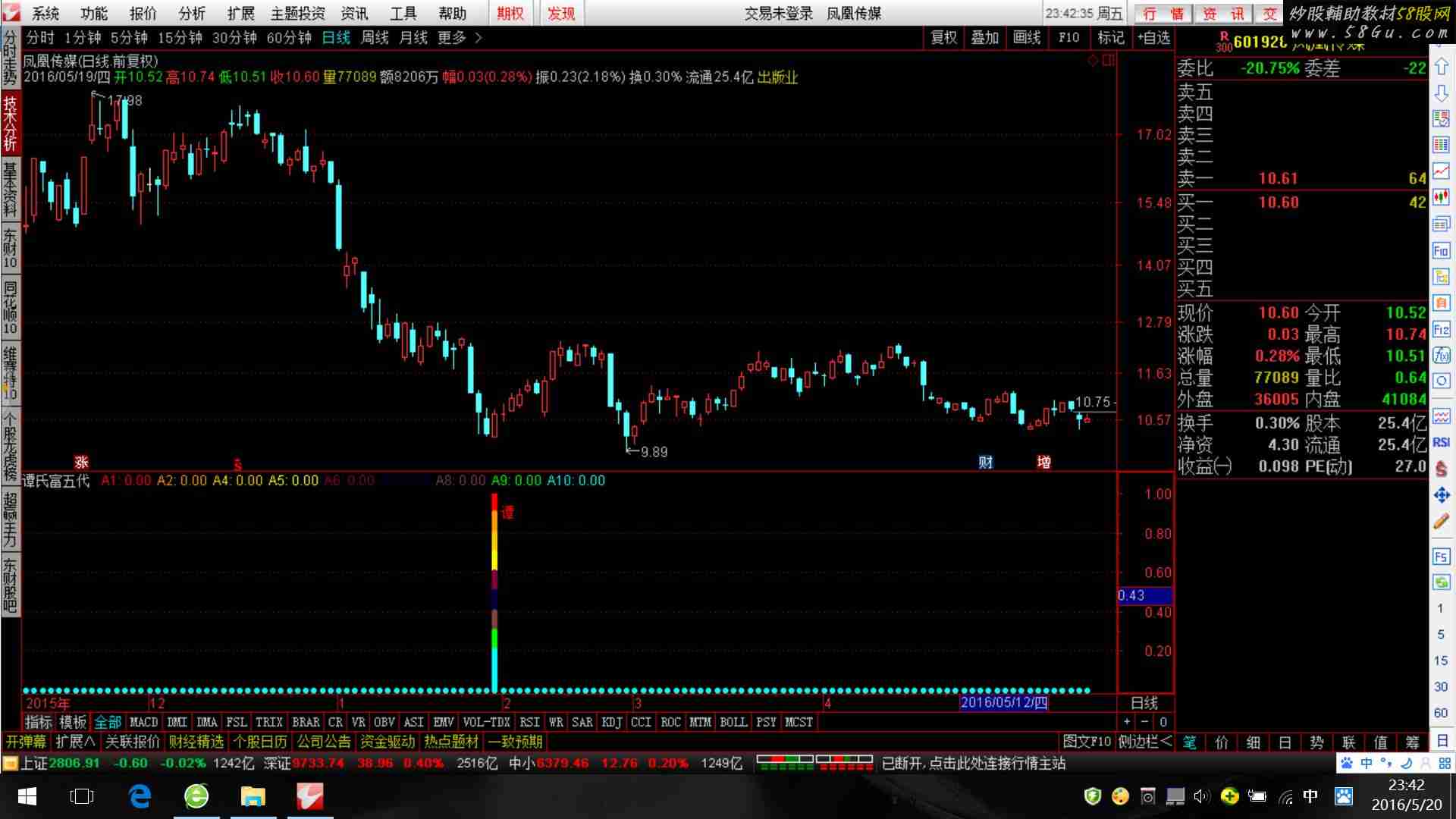
Task: Open the 报价 menu
Action: tap(143, 13)
